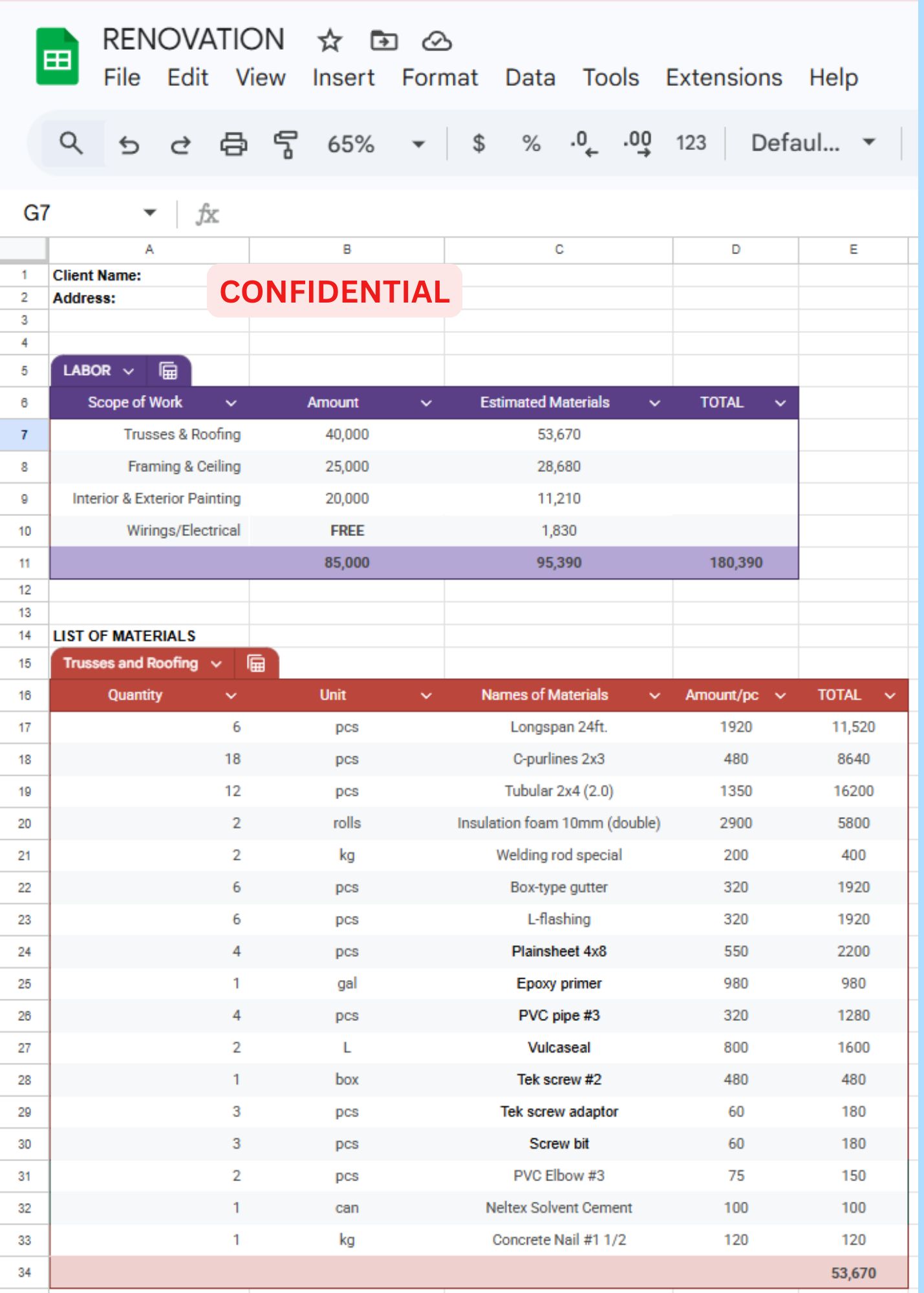The width and height of the screenshot is (924, 1293).
Task: Open the LABOR table TOTAL column dropdown
Action: point(780,403)
